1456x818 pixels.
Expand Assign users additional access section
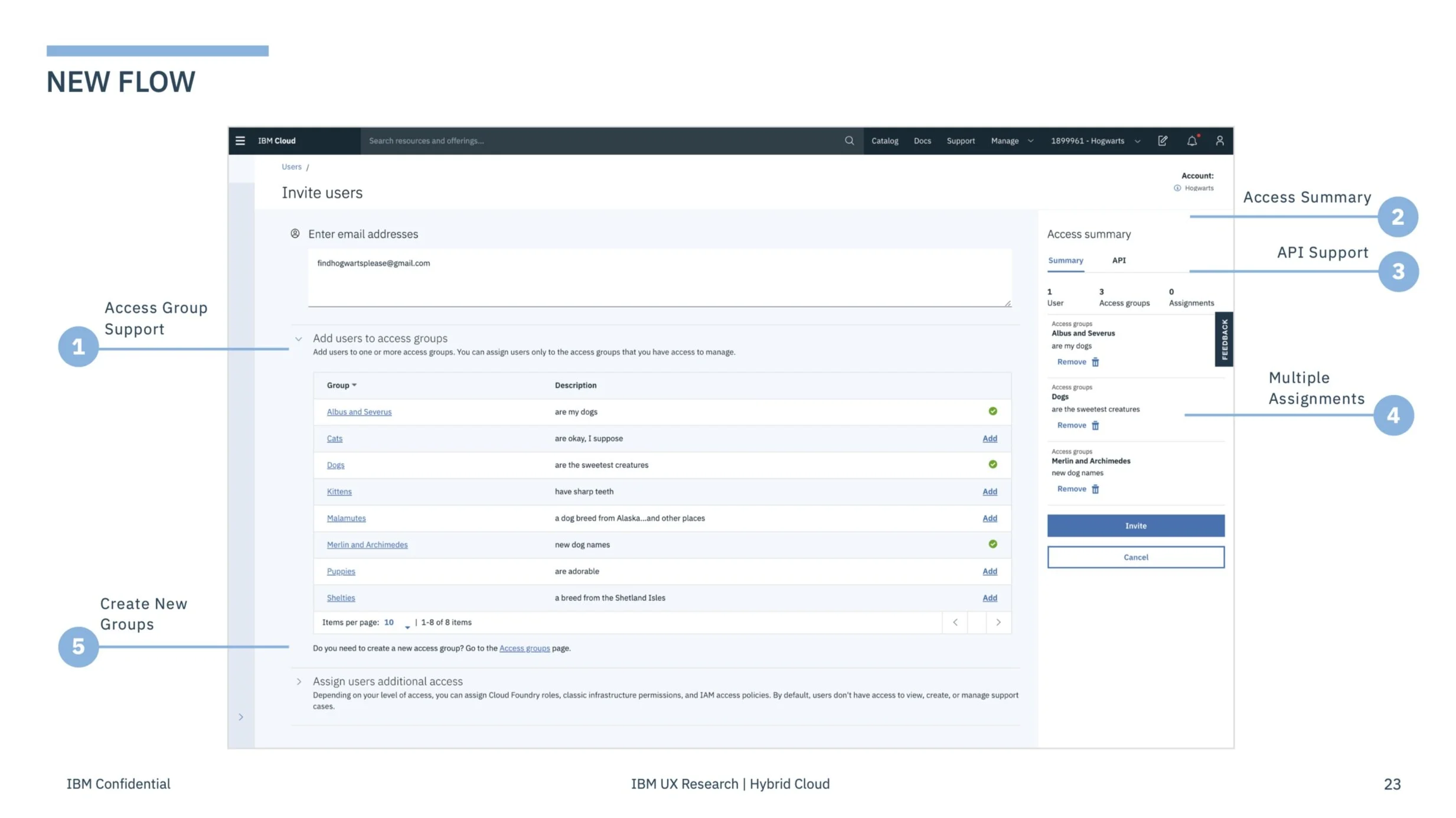(x=299, y=682)
